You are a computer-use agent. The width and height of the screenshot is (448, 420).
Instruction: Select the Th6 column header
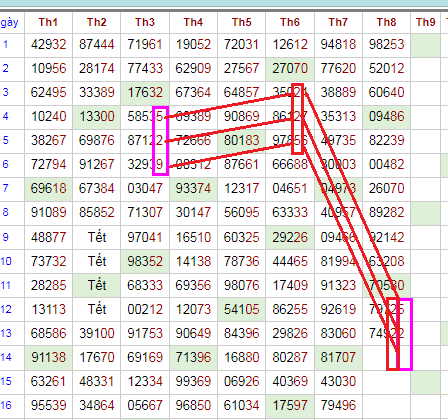point(290,22)
